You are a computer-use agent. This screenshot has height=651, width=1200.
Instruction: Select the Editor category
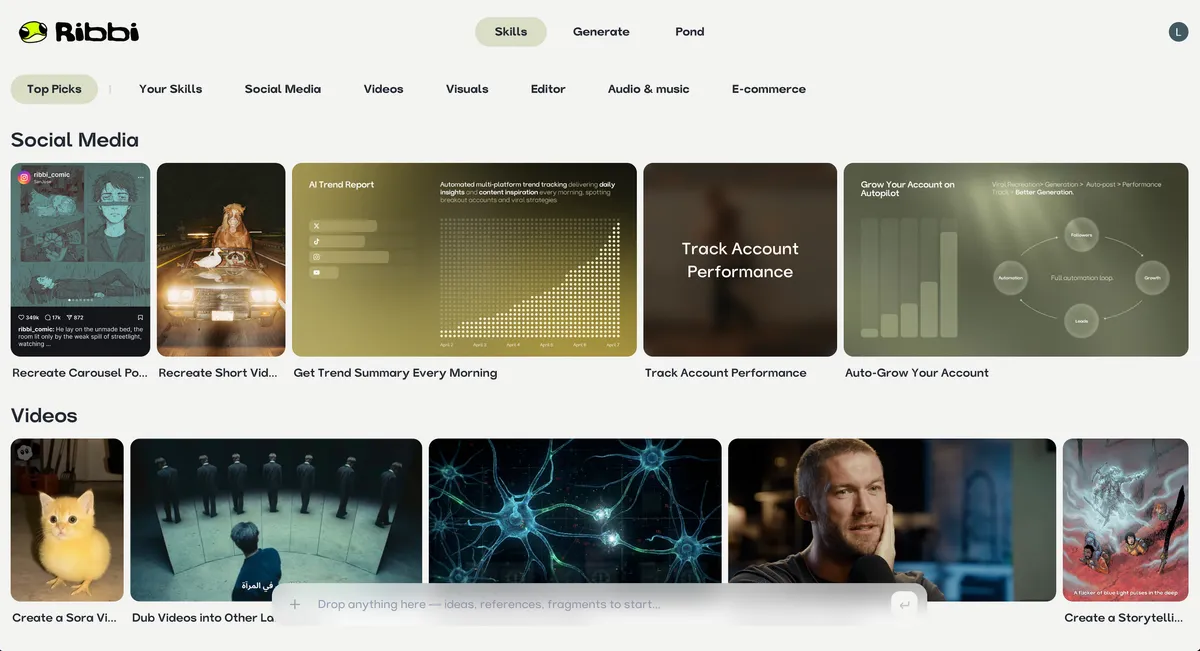548,89
